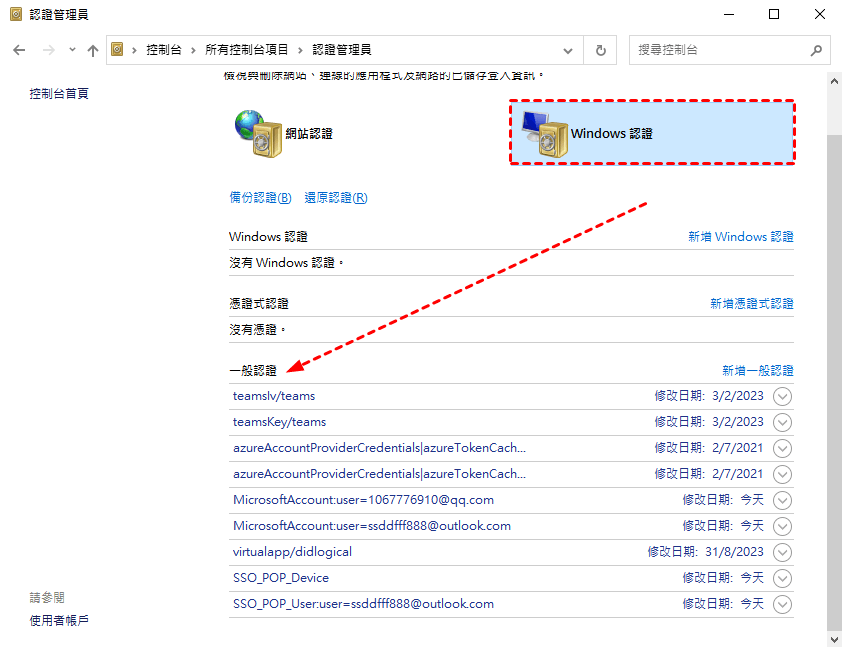Open the teamslv/teams credential entry

point(274,396)
